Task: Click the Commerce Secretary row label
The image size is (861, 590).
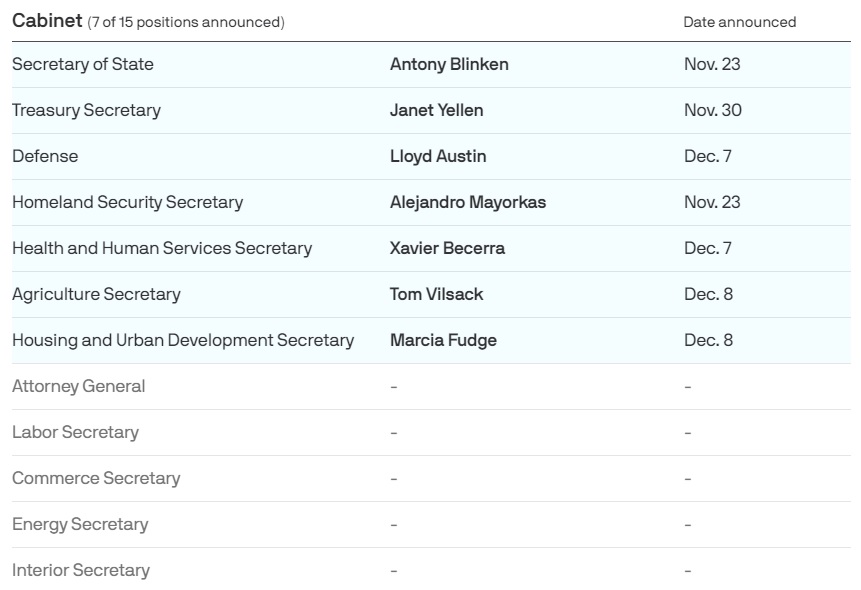Action: [x=96, y=478]
